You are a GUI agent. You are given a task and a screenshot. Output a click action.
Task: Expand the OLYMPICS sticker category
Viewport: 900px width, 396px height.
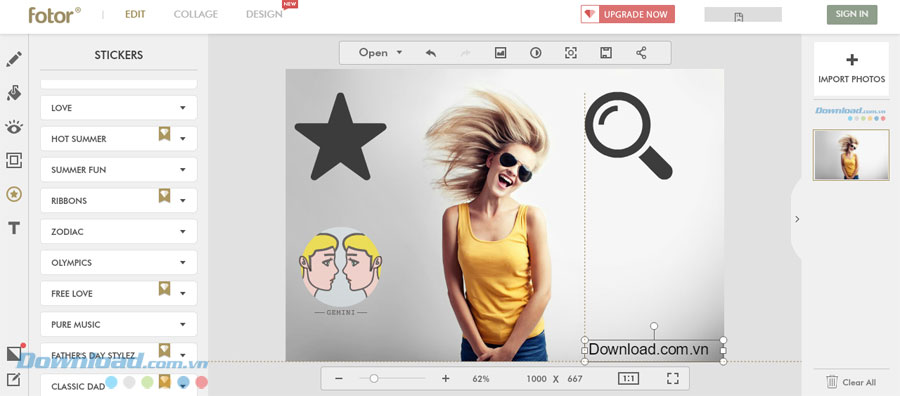click(x=119, y=262)
